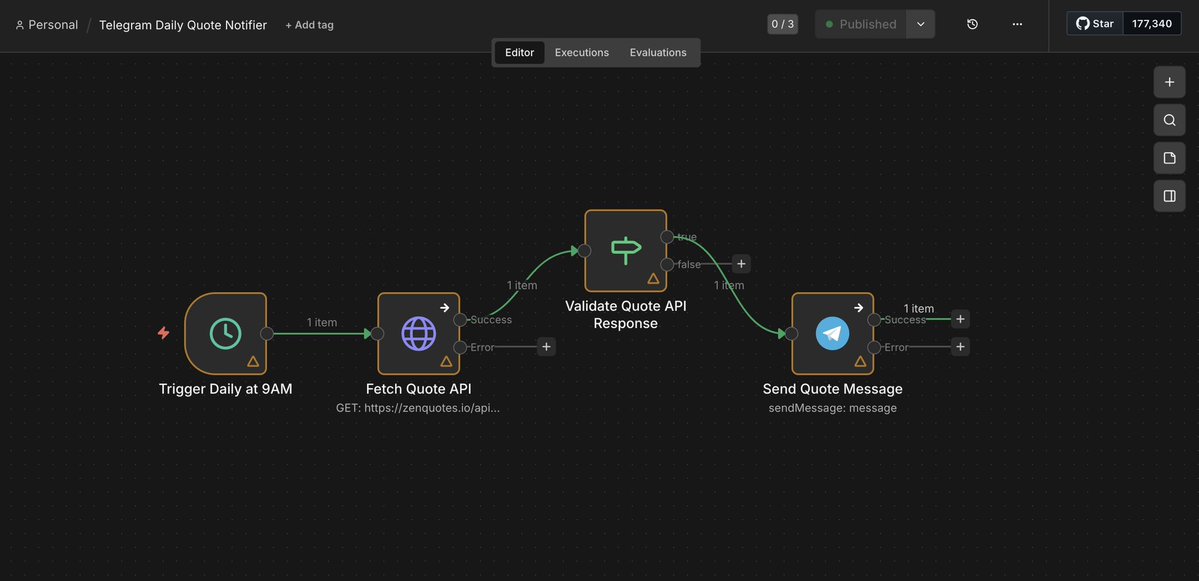Click the arrow icon on Fetch Quote API node
Viewport: 1199px width, 581px height.
tap(444, 307)
